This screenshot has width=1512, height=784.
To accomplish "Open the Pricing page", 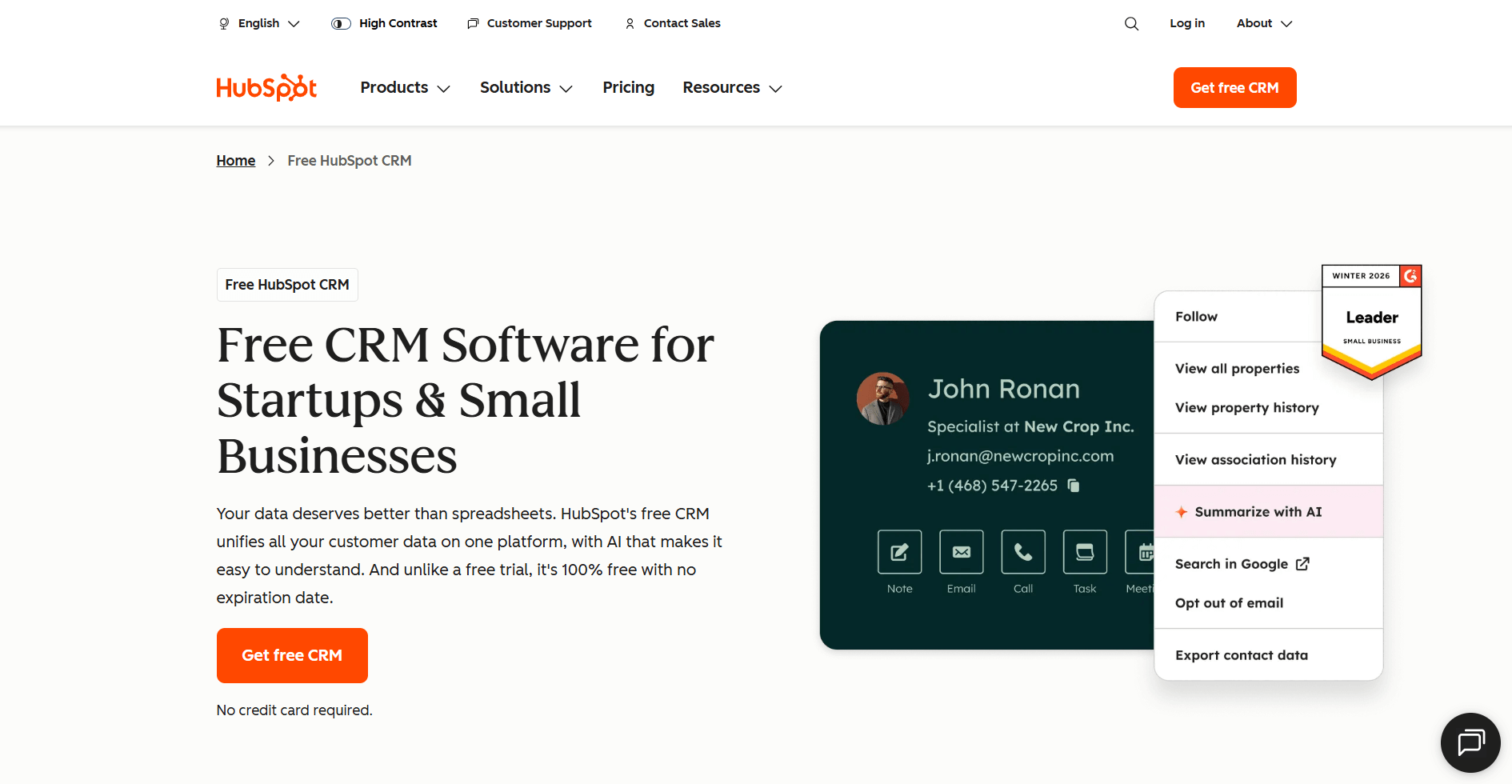I will click(629, 87).
